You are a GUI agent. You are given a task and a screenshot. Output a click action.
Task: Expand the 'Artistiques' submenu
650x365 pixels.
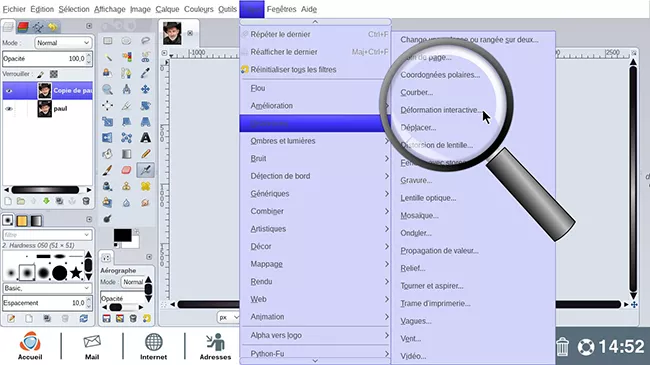[315, 229]
